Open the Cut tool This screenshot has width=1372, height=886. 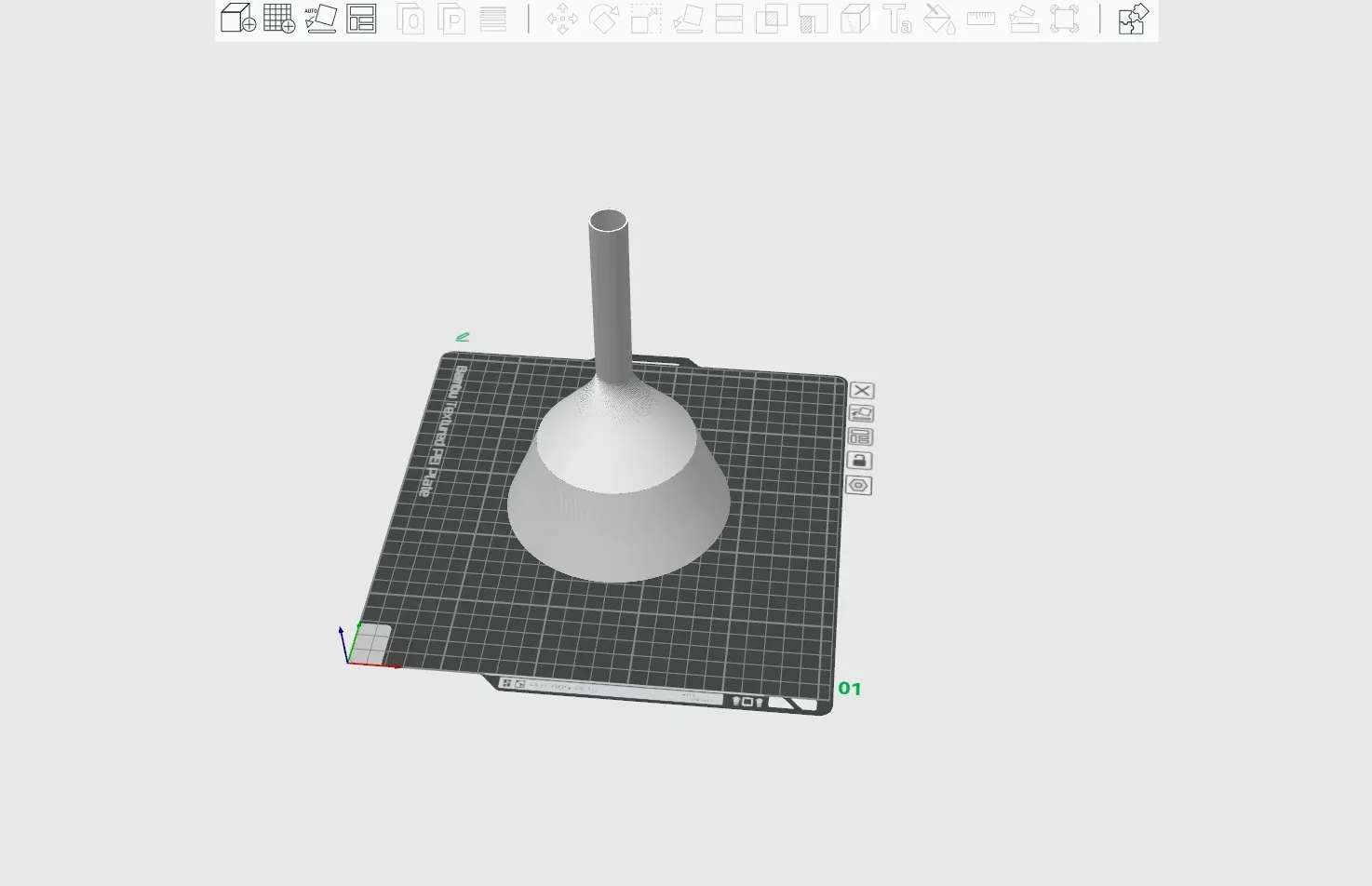click(x=729, y=19)
